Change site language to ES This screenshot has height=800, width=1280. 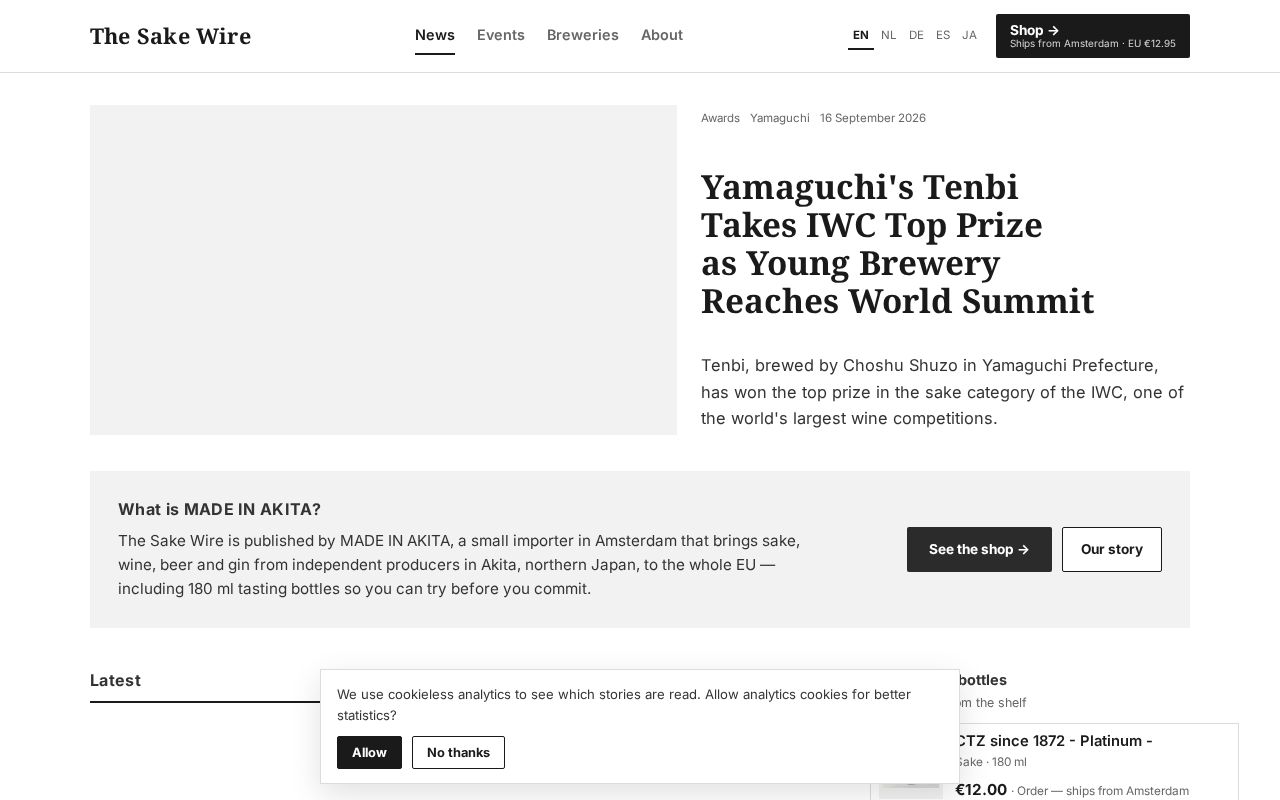[x=943, y=35]
